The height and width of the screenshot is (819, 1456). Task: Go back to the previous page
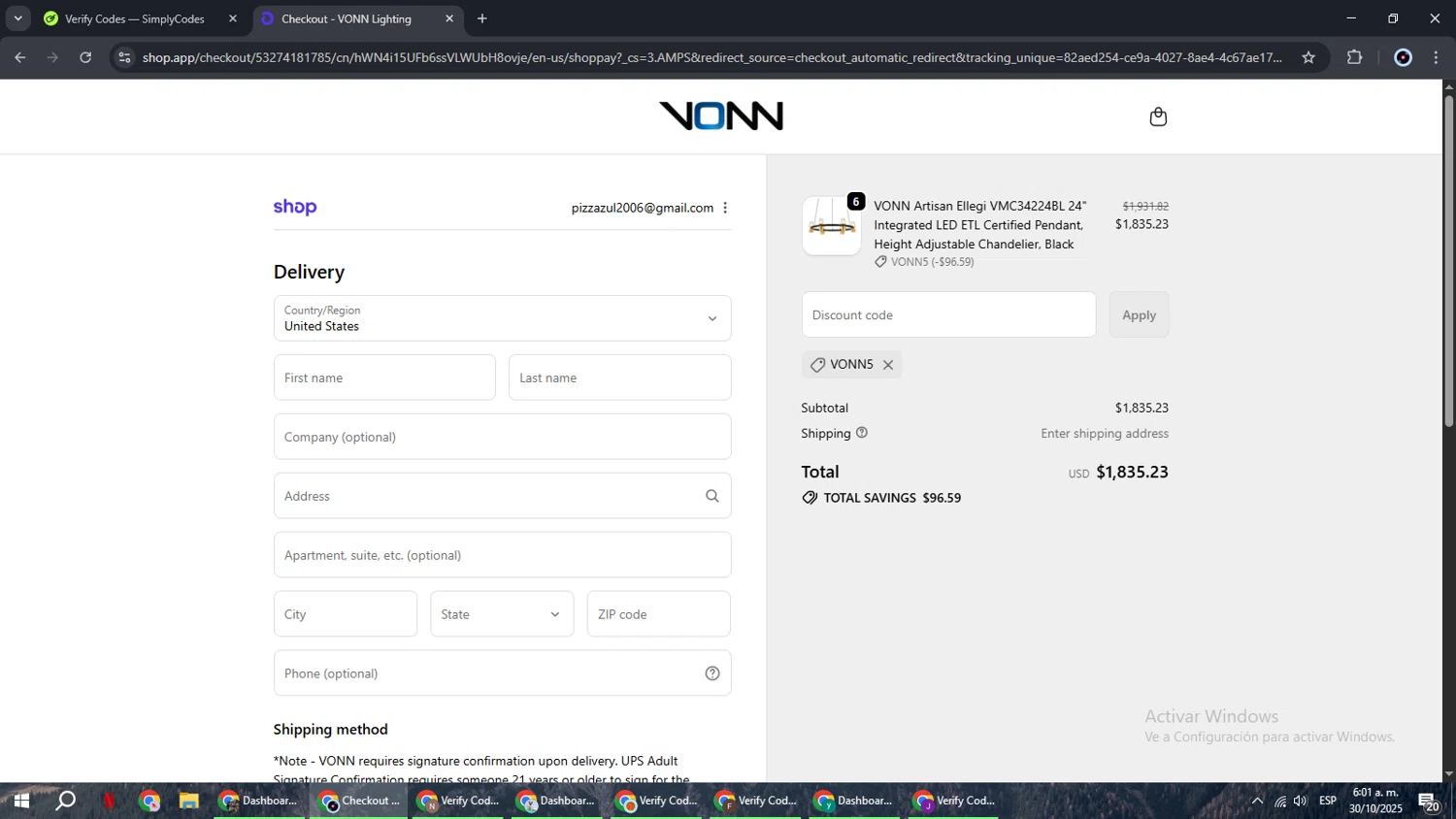click(20, 57)
